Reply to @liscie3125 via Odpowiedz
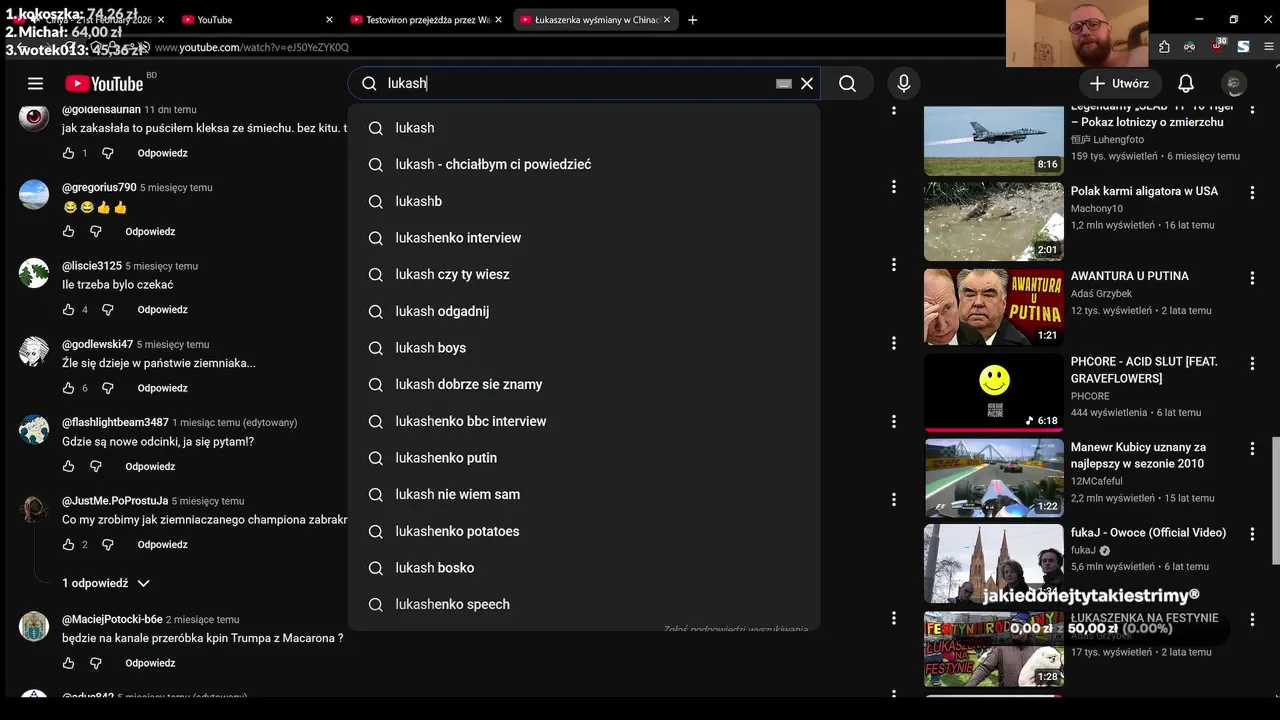This screenshot has height=720, width=1280. coord(163,310)
